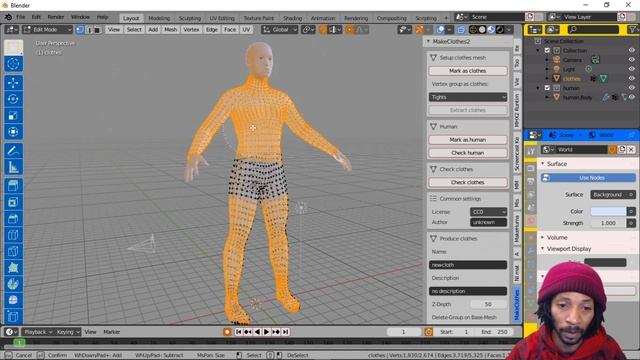The image size is (640, 360).
Task: Hide the Camera with its eye icon
Action: pyautogui.click(x=631, y=60)
